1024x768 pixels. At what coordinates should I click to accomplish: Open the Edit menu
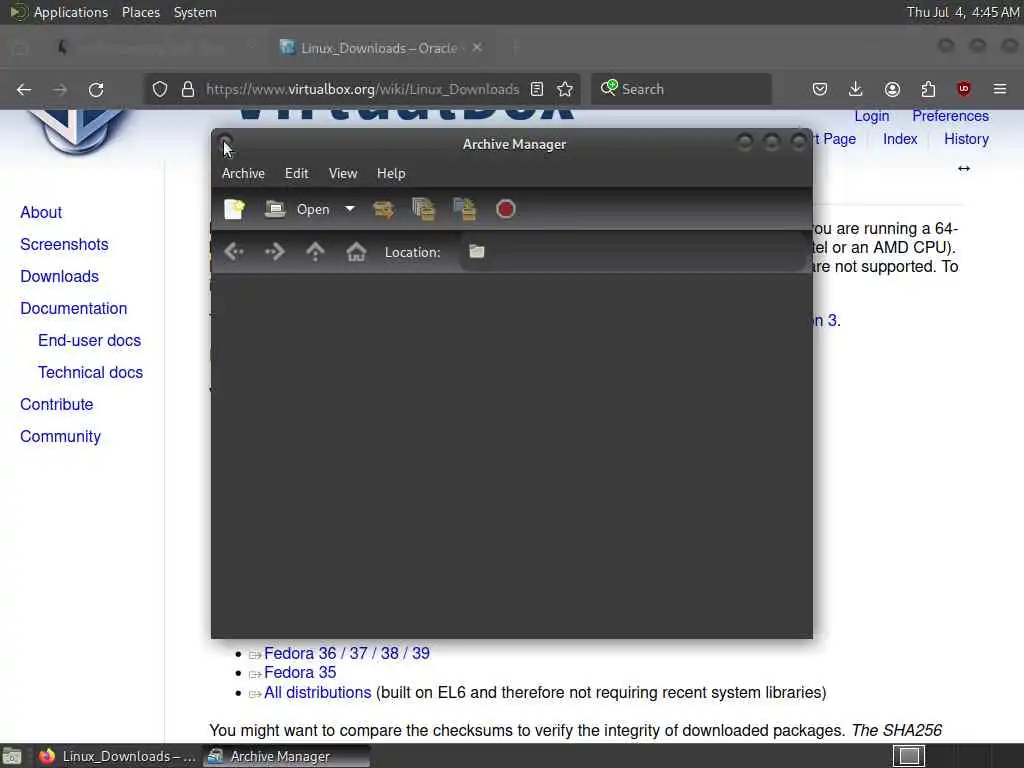click(296, 173)
